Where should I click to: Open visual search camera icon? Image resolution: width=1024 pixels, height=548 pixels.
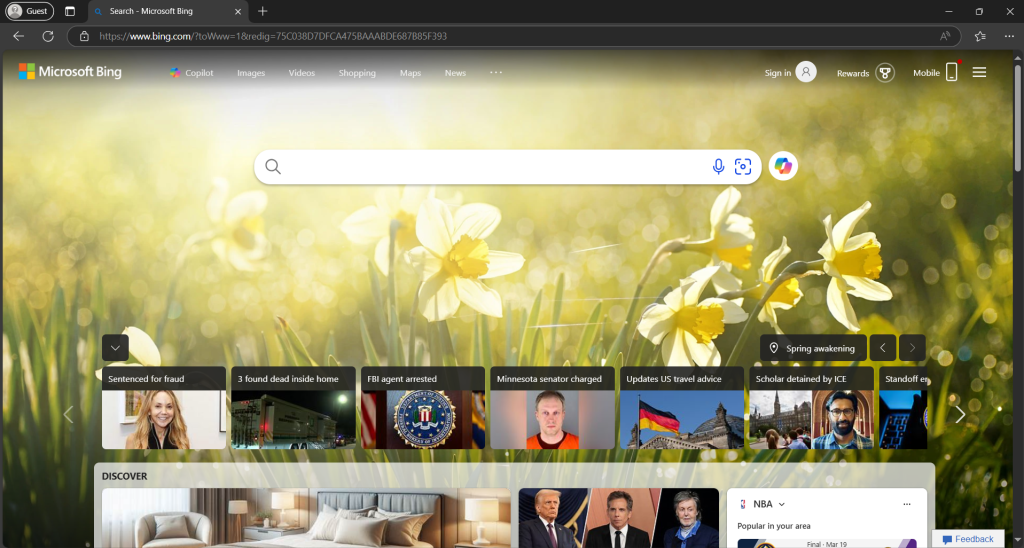pos(743,167)
